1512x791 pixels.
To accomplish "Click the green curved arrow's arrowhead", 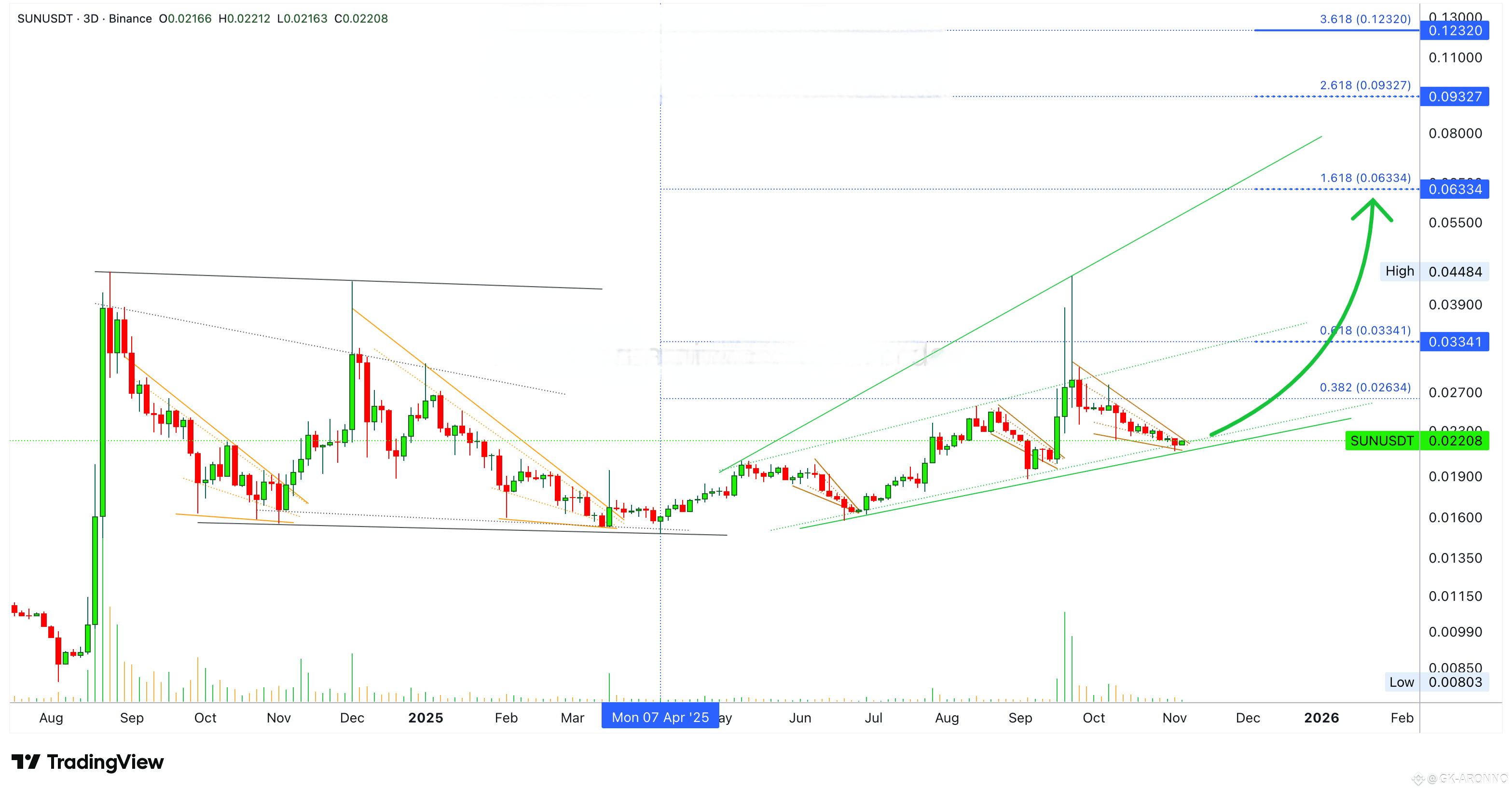I will click(1372, 206).
